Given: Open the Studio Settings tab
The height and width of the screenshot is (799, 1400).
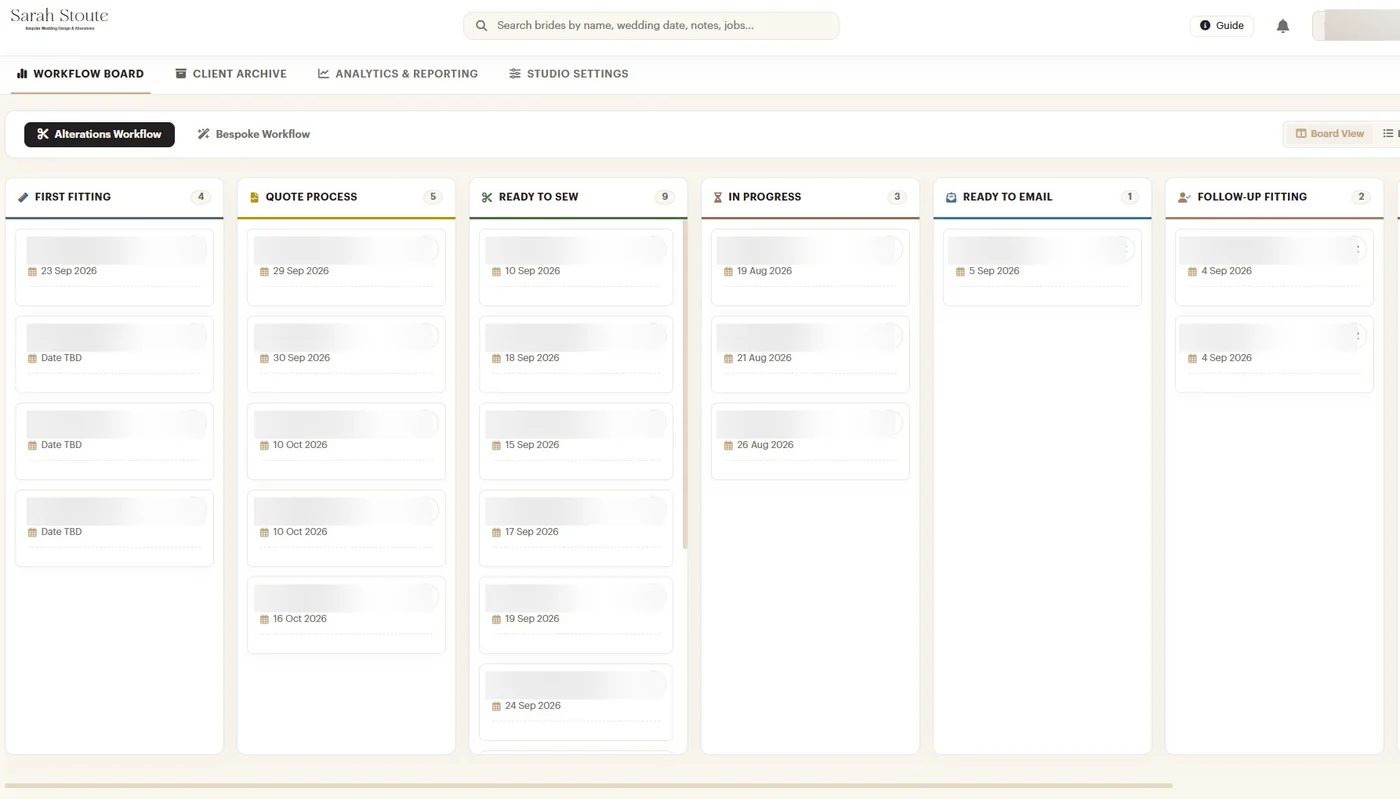Looking at the screenshot, I should pyautogui.click(x=568, y=74).
